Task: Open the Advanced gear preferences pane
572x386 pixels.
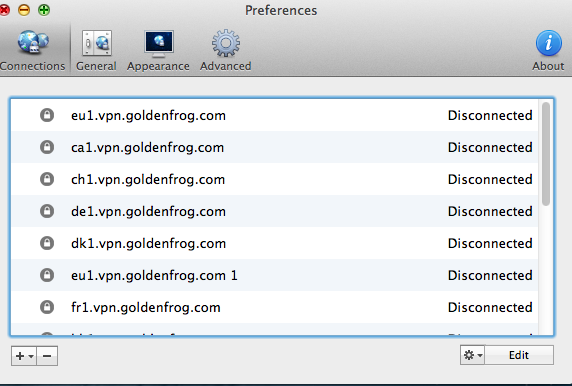Action: (x=225, y=50)
